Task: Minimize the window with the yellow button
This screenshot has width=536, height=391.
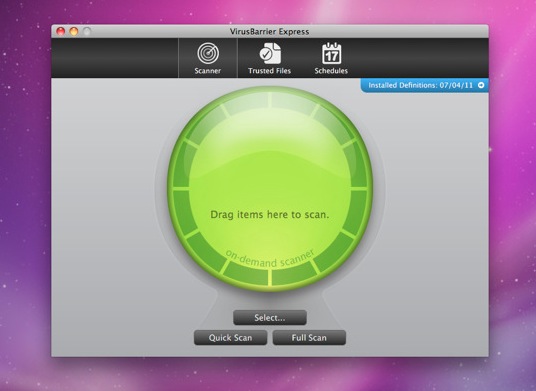Action: [74, 31]
